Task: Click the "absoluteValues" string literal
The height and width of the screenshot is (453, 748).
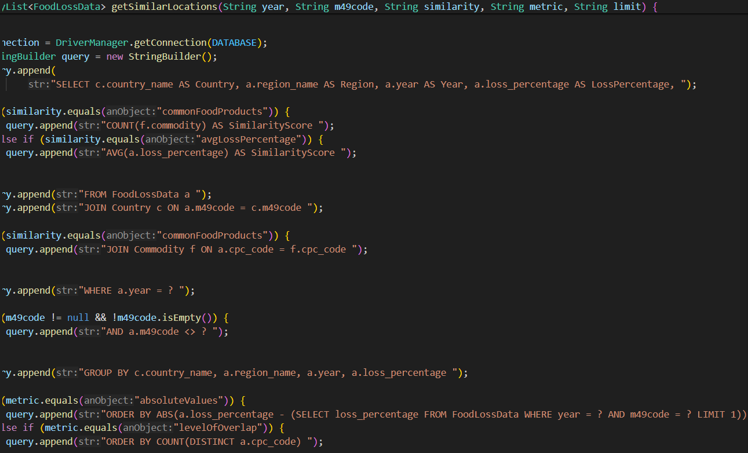Action: coord(179,400)
